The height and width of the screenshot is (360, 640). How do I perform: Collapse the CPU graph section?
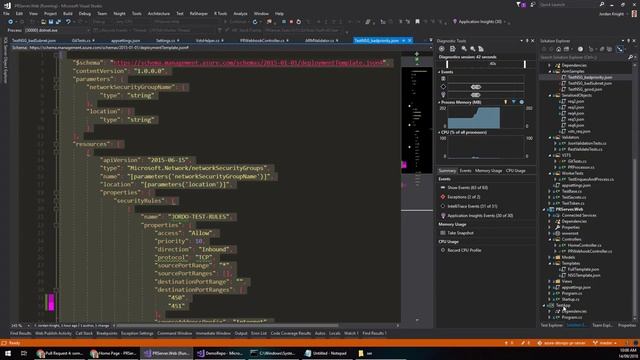coord(439,132)
